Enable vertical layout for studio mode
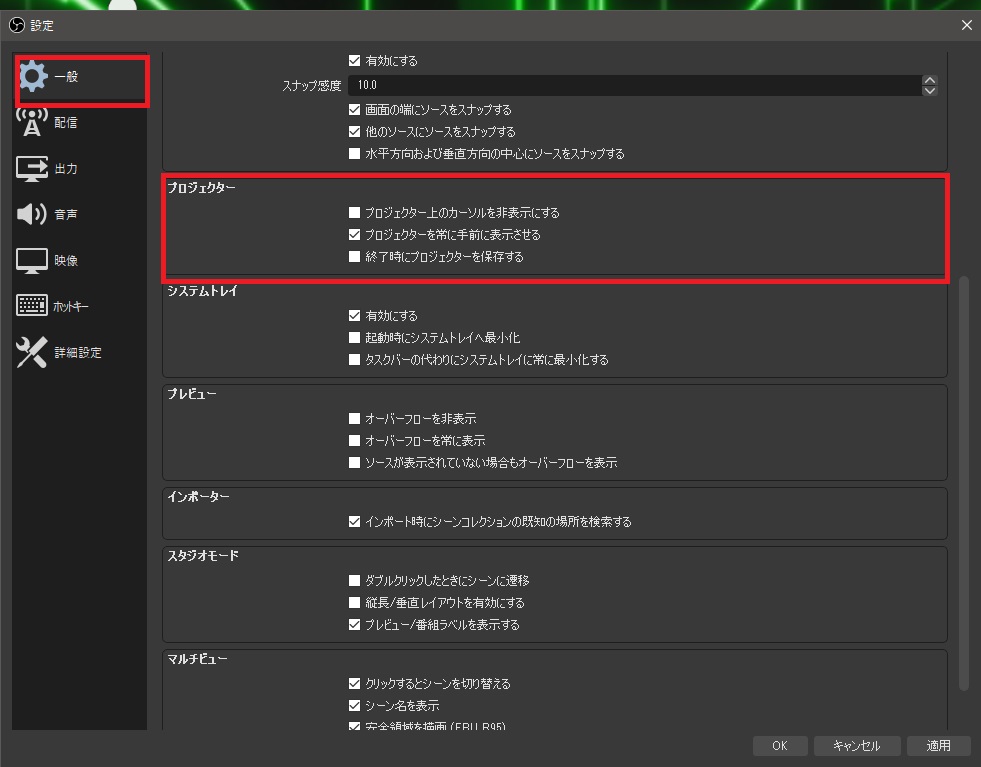Viewport: 981px width, 767px height. click(x=355, y=602)
